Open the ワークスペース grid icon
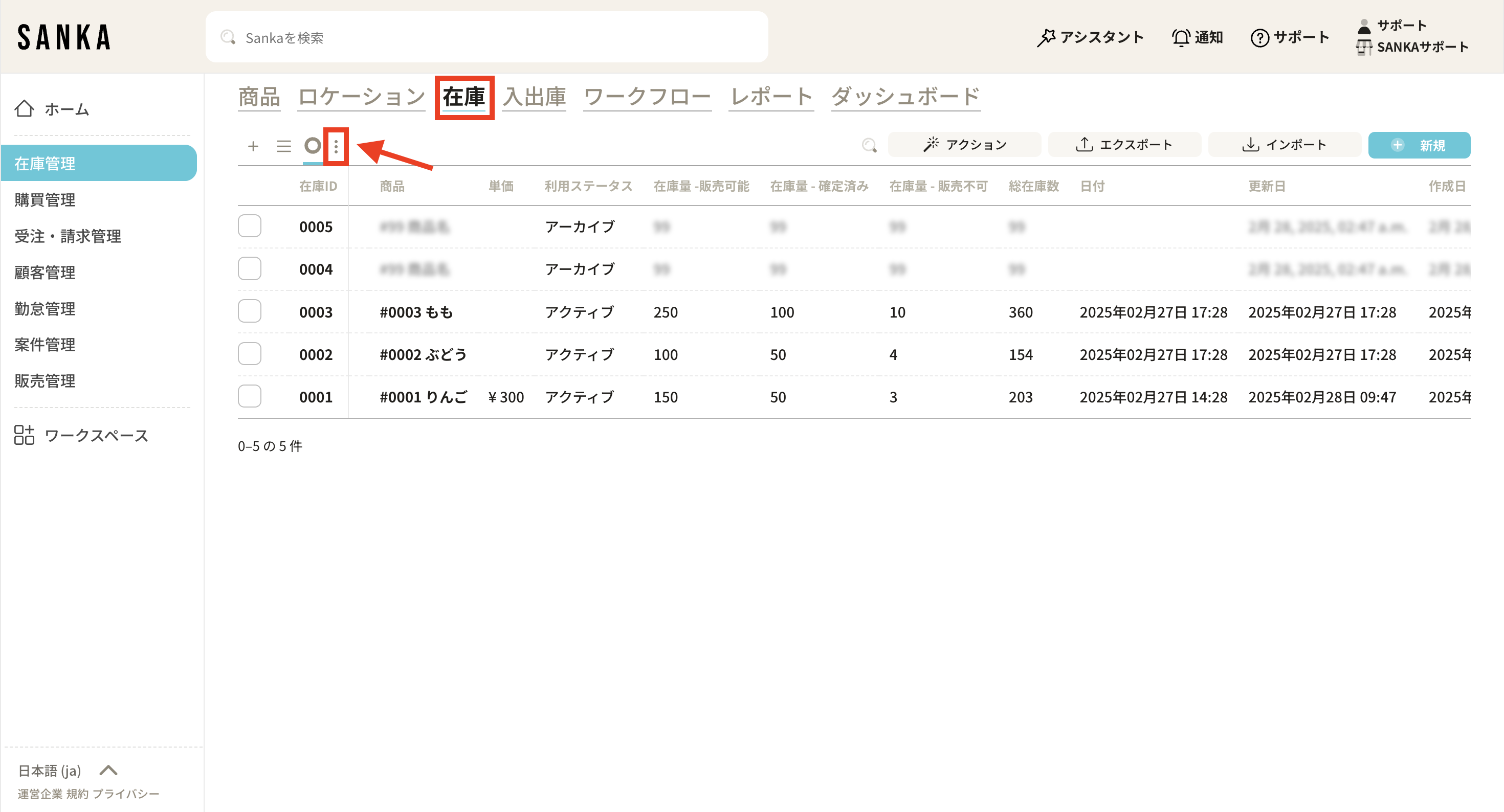This screenshot has width=1504, height=812. pos(25,435)
